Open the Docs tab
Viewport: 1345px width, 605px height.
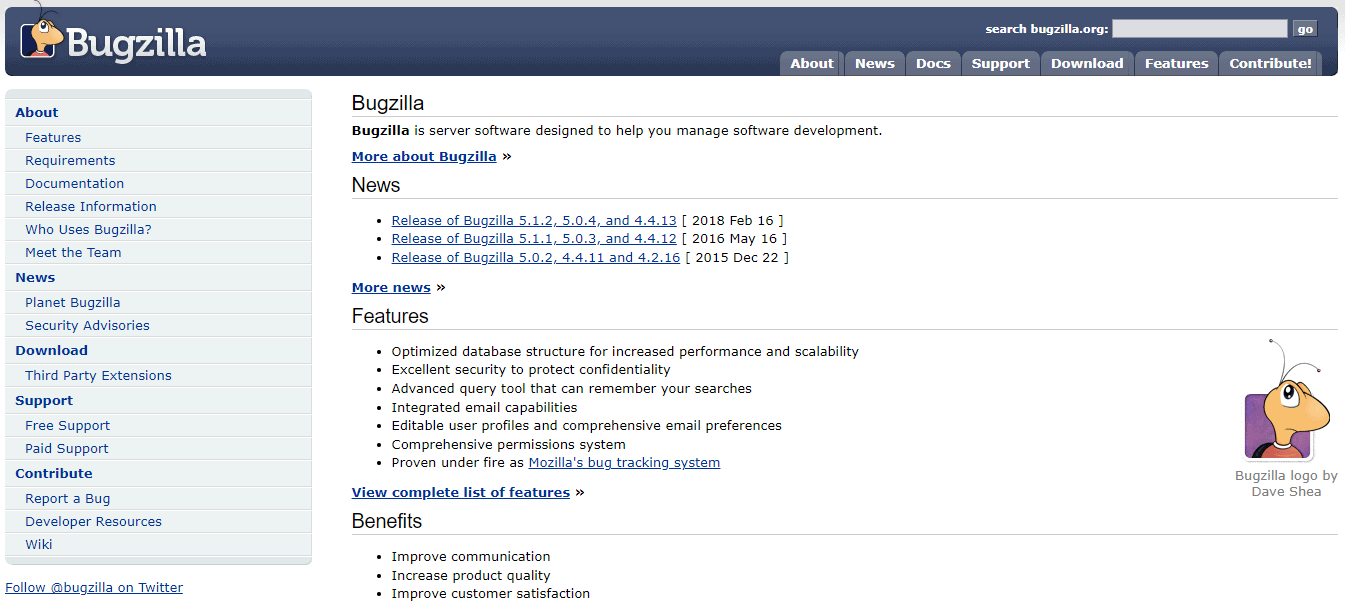(934, 63)
